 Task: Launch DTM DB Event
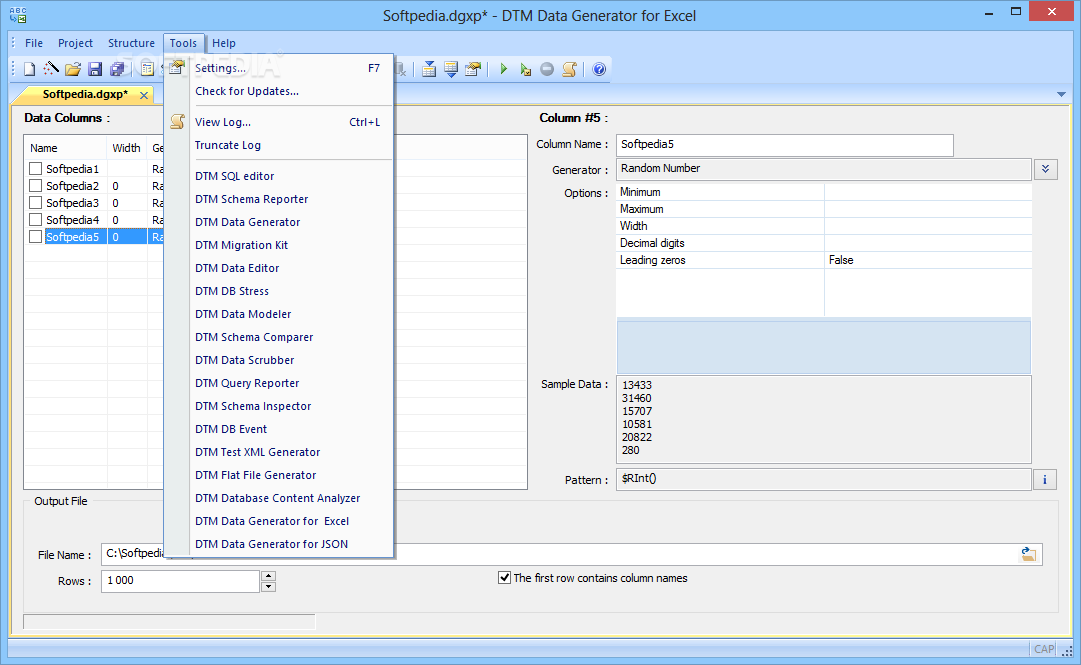coord(279,429)
